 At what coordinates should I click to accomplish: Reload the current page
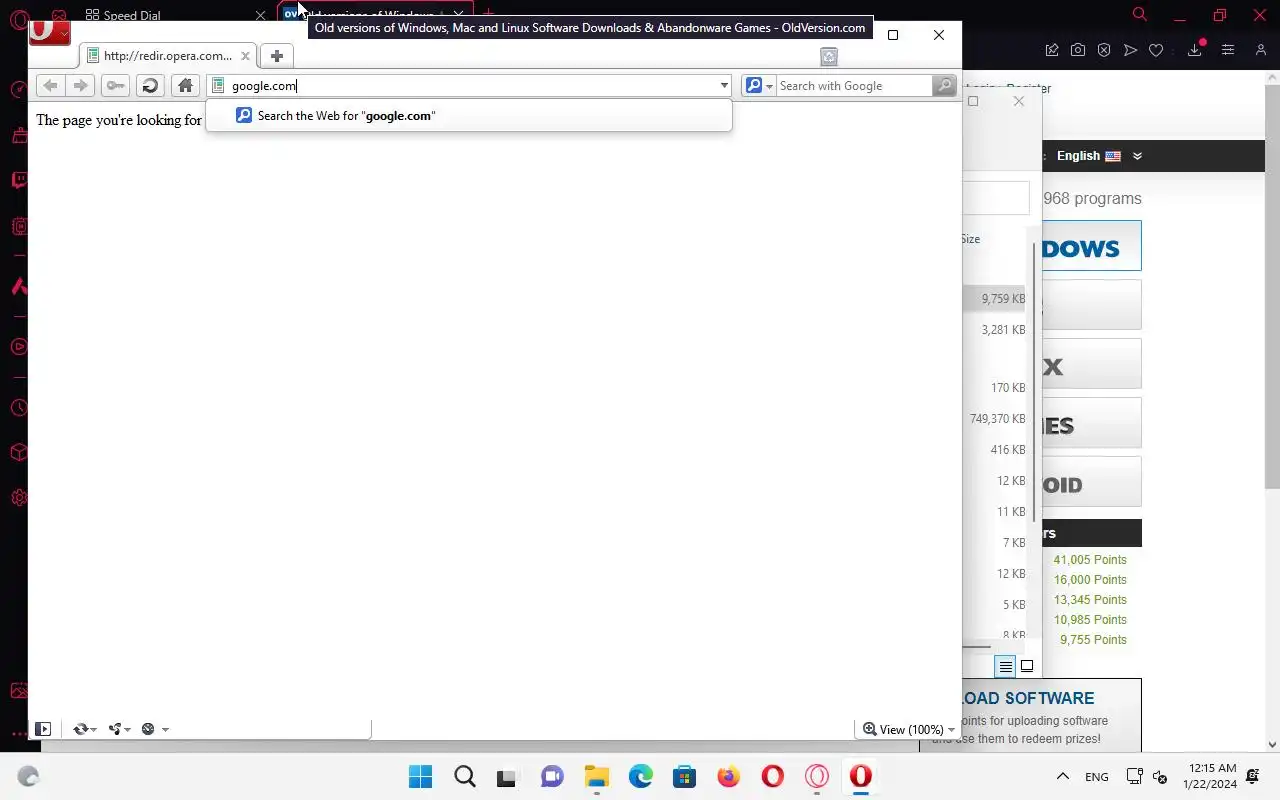(150, 86)
